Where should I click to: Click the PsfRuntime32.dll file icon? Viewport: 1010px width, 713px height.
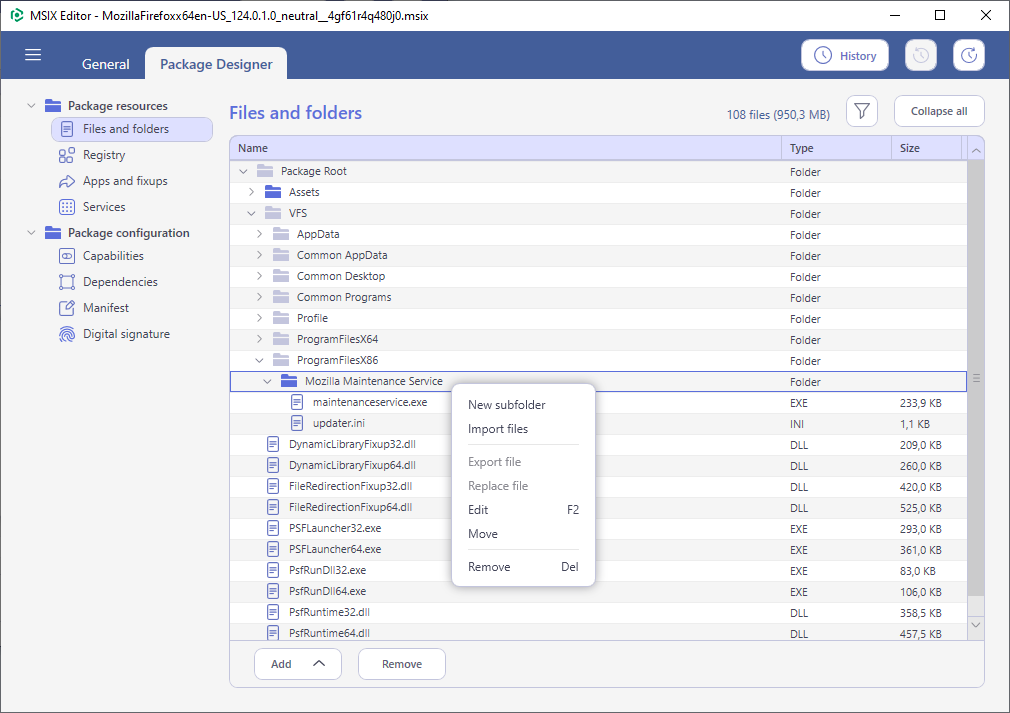point(273,613)
